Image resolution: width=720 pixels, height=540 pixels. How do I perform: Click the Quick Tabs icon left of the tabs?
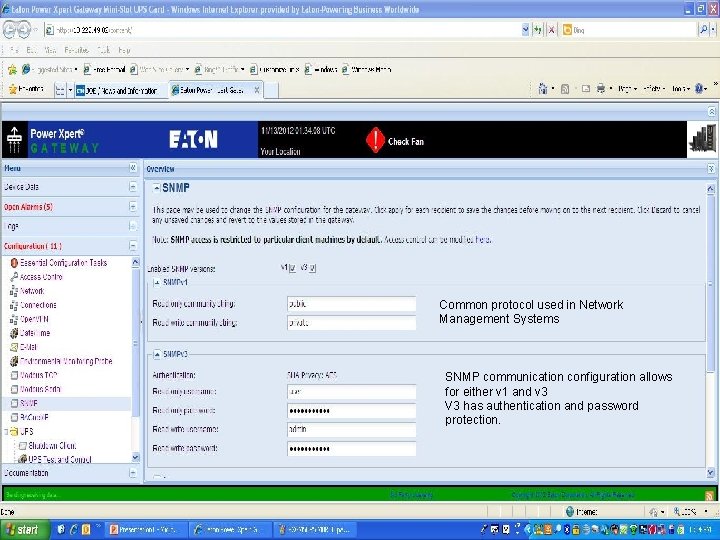pos(60,90)
